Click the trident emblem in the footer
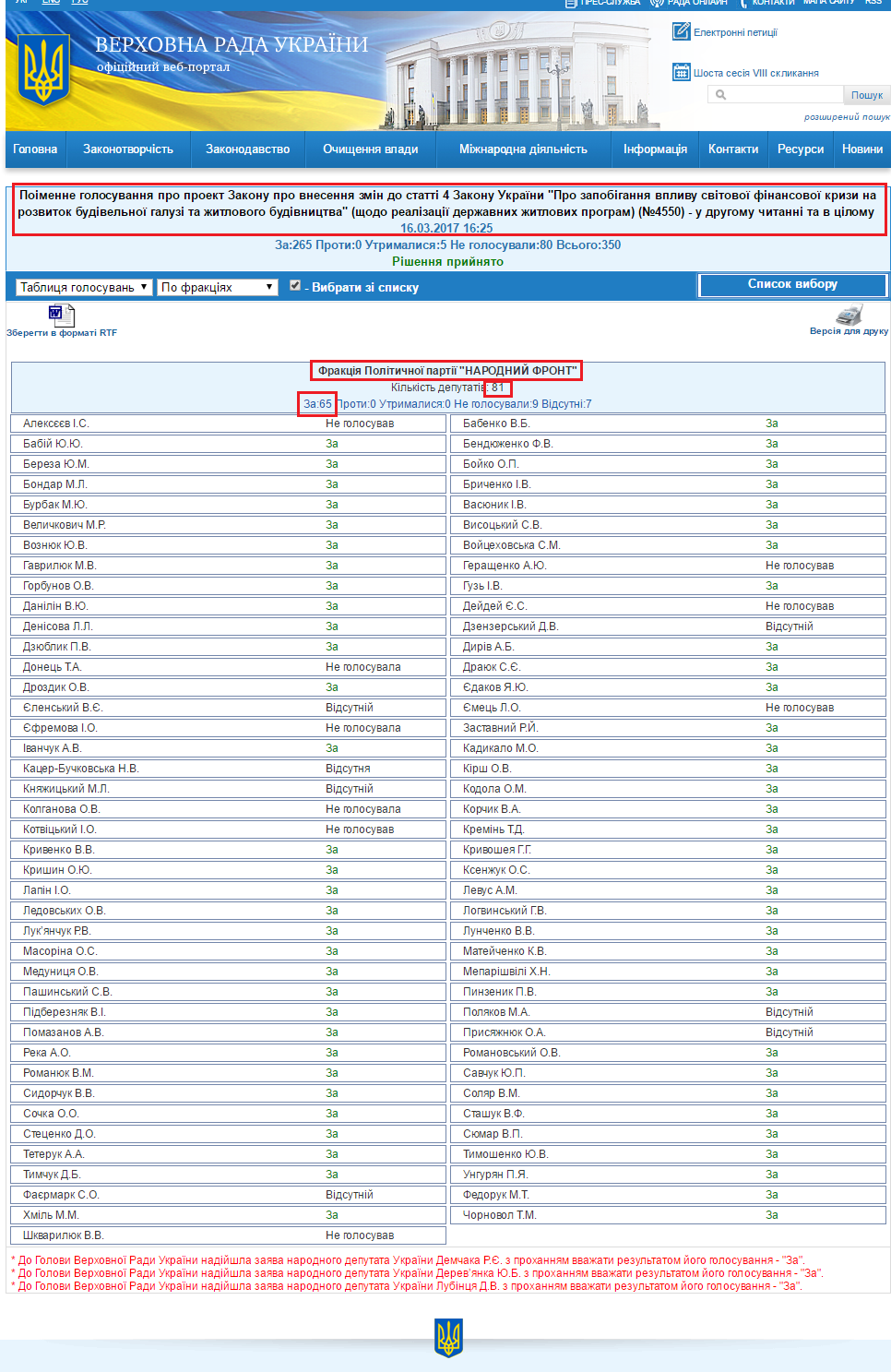The height and width of the screenshot is (1372, 891). point(448,1337)
